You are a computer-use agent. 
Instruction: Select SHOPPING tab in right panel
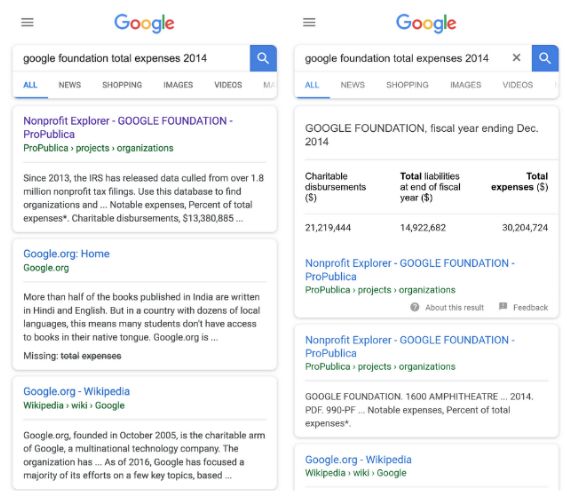pyautogui.click(x=407, y=85)
